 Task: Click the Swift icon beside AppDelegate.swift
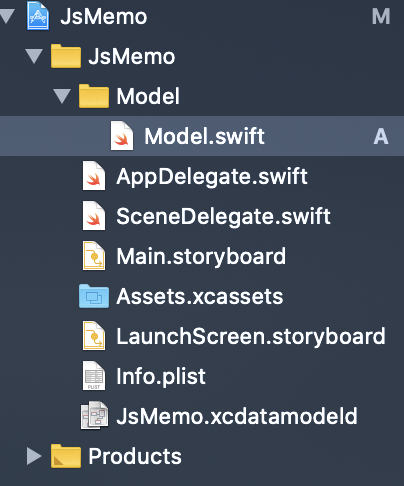(94, 176)
